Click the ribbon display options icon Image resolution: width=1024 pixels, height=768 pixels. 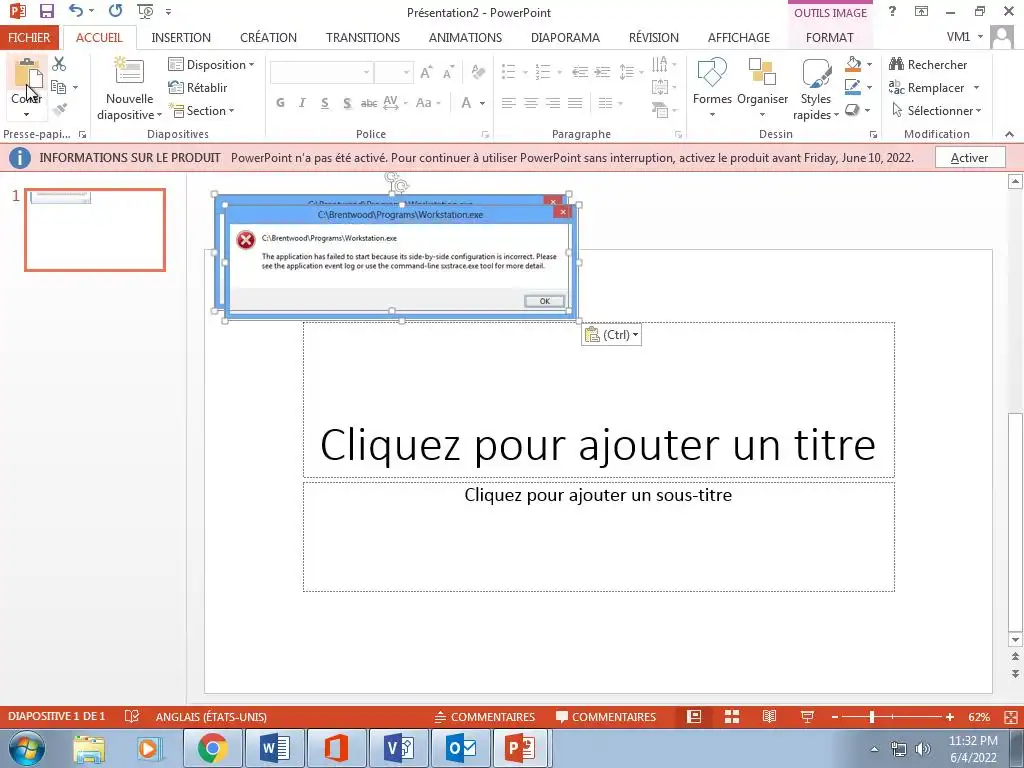[921, 11]
